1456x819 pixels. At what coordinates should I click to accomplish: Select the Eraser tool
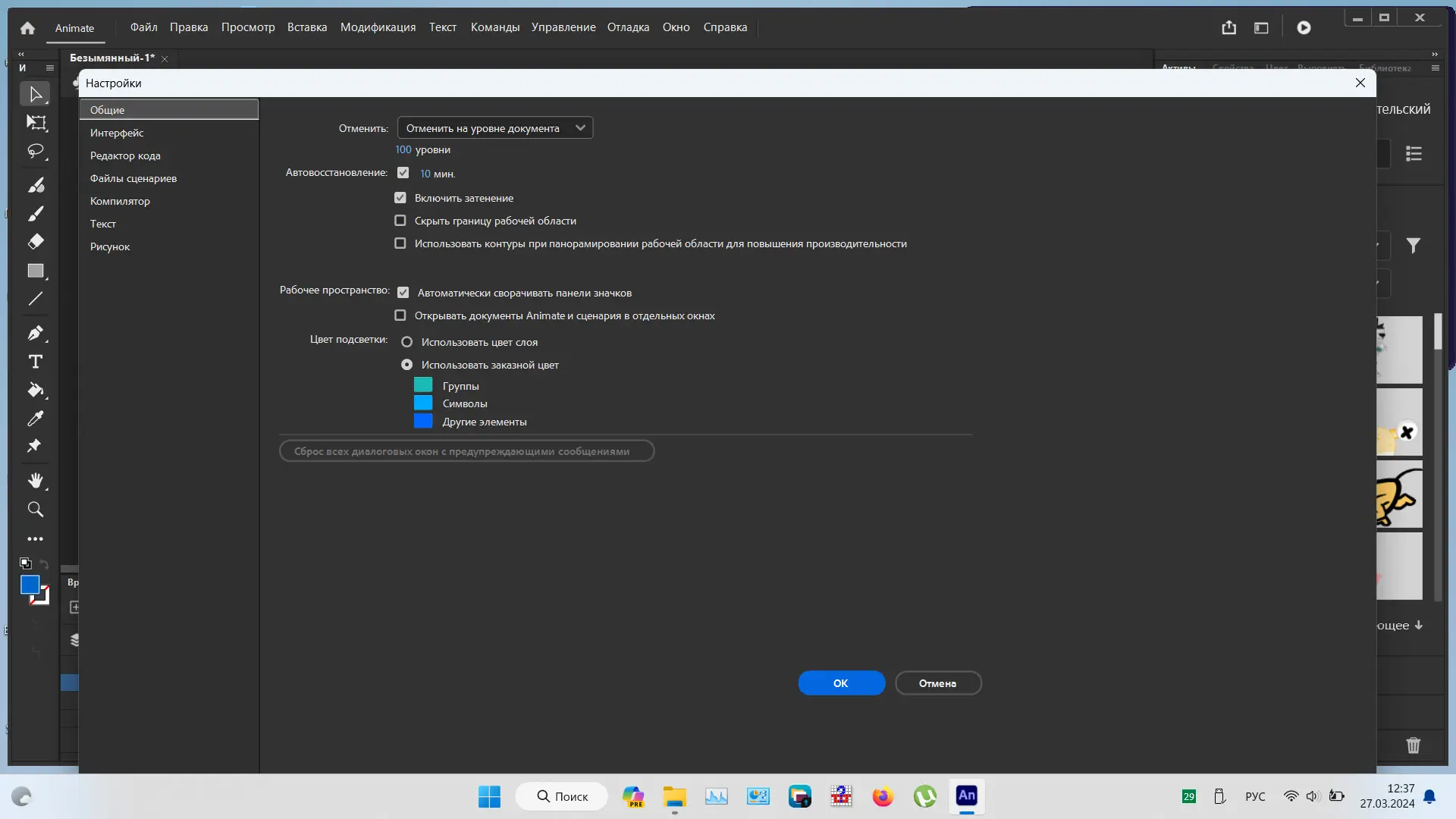[x=36, y=242]
